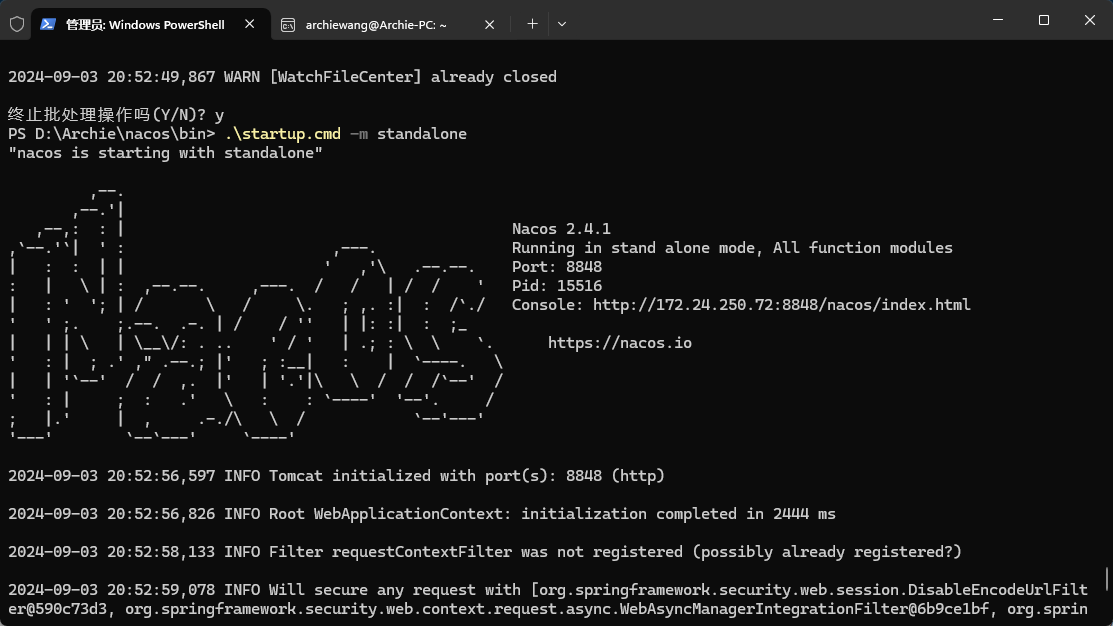Switch to the Windows PowerShell tab
Viewport: 1113px width, 626px height.
tap(145, 24)
